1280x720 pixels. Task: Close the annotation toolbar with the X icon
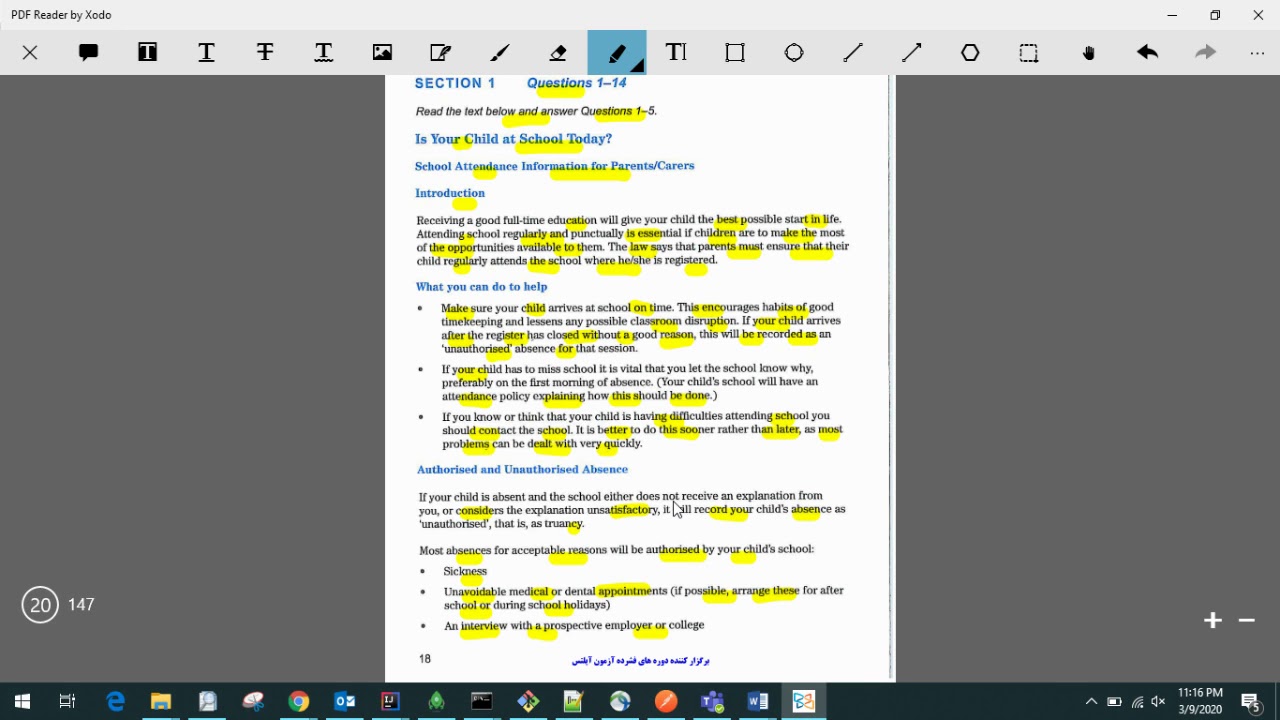(30, 53)
